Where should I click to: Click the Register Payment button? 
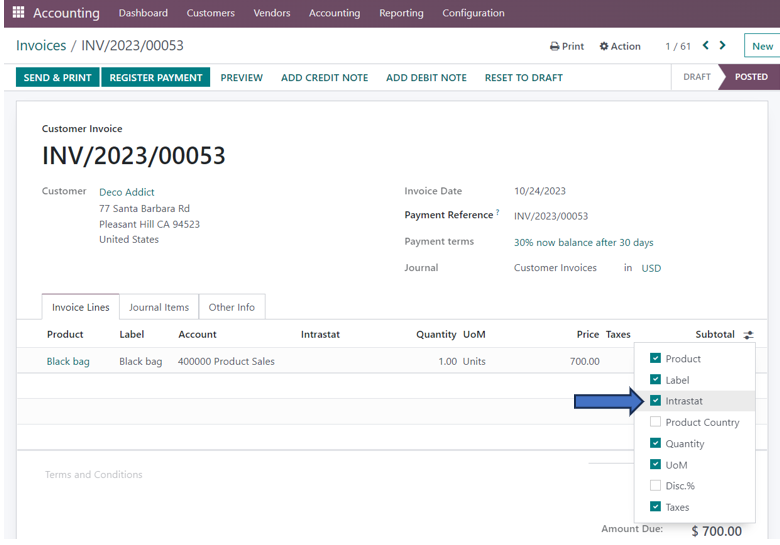click(155, 77)
